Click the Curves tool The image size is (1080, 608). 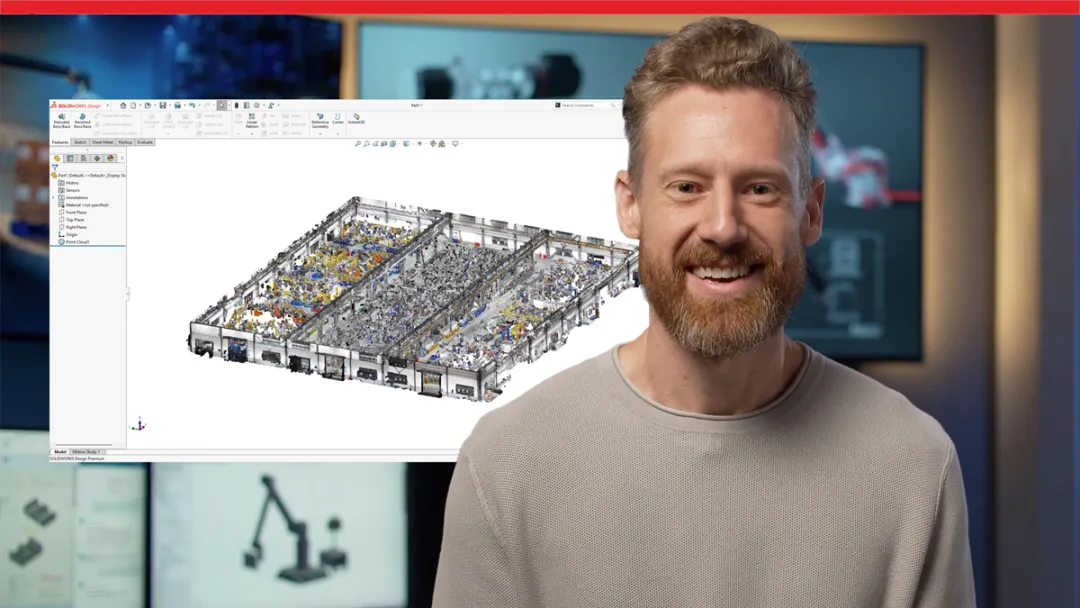tap(338, 120)
